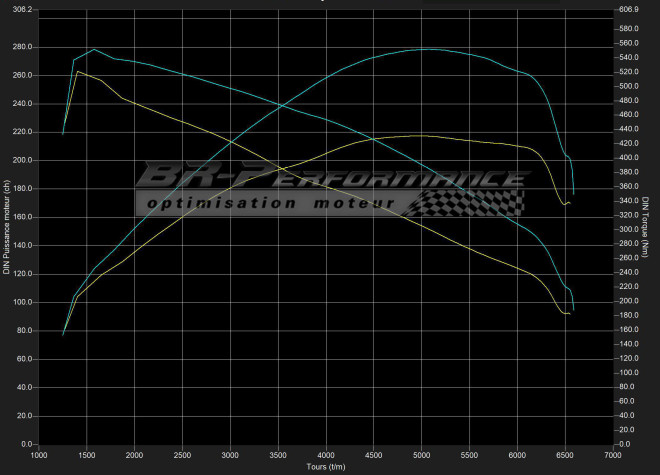The height and width of the screenshot is (475, 660).
Task: Click the peak of the yellow power curve
Action: click(x=418, y=136)
